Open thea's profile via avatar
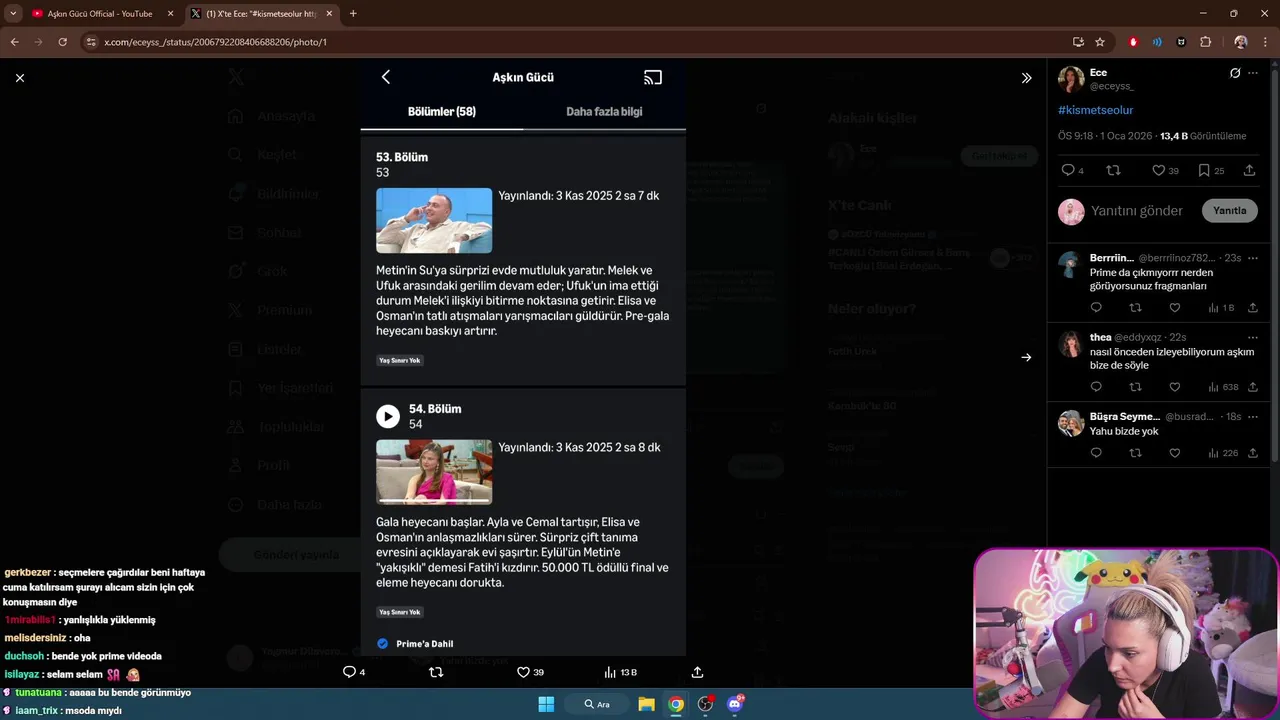This screenshot has width=1280, height=720. pos(1071,344)
